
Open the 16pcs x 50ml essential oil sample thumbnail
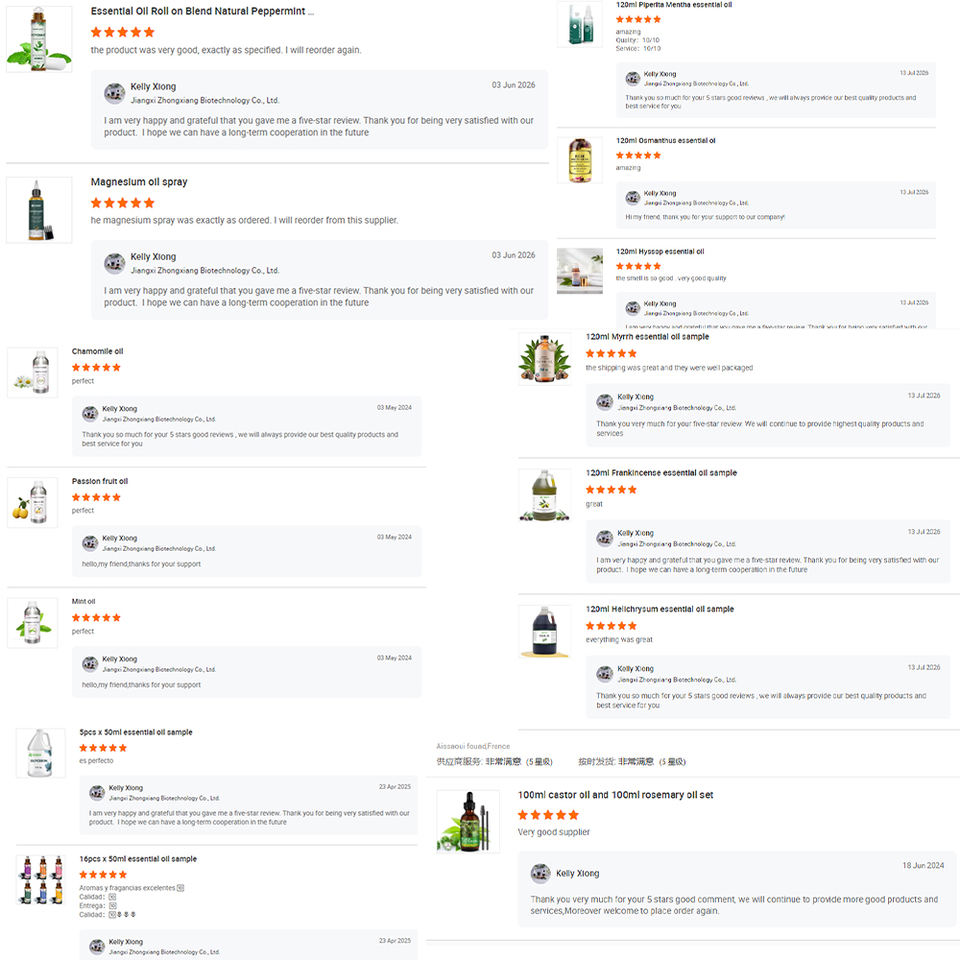click(x=40, y=880)
